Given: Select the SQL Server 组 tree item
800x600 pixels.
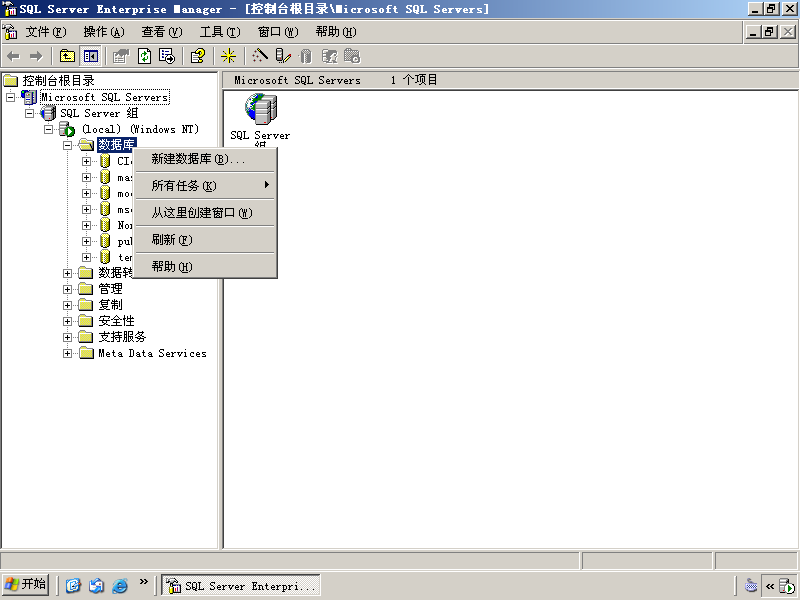Looking at the screenshot, I should click(99, 113).
